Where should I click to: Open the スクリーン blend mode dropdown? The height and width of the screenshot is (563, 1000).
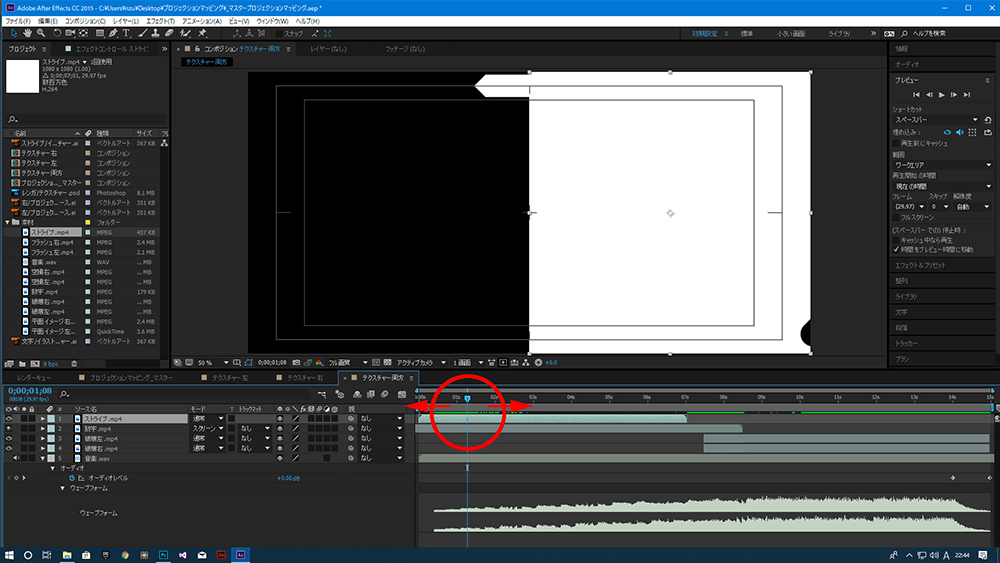(x=205, y=429)
